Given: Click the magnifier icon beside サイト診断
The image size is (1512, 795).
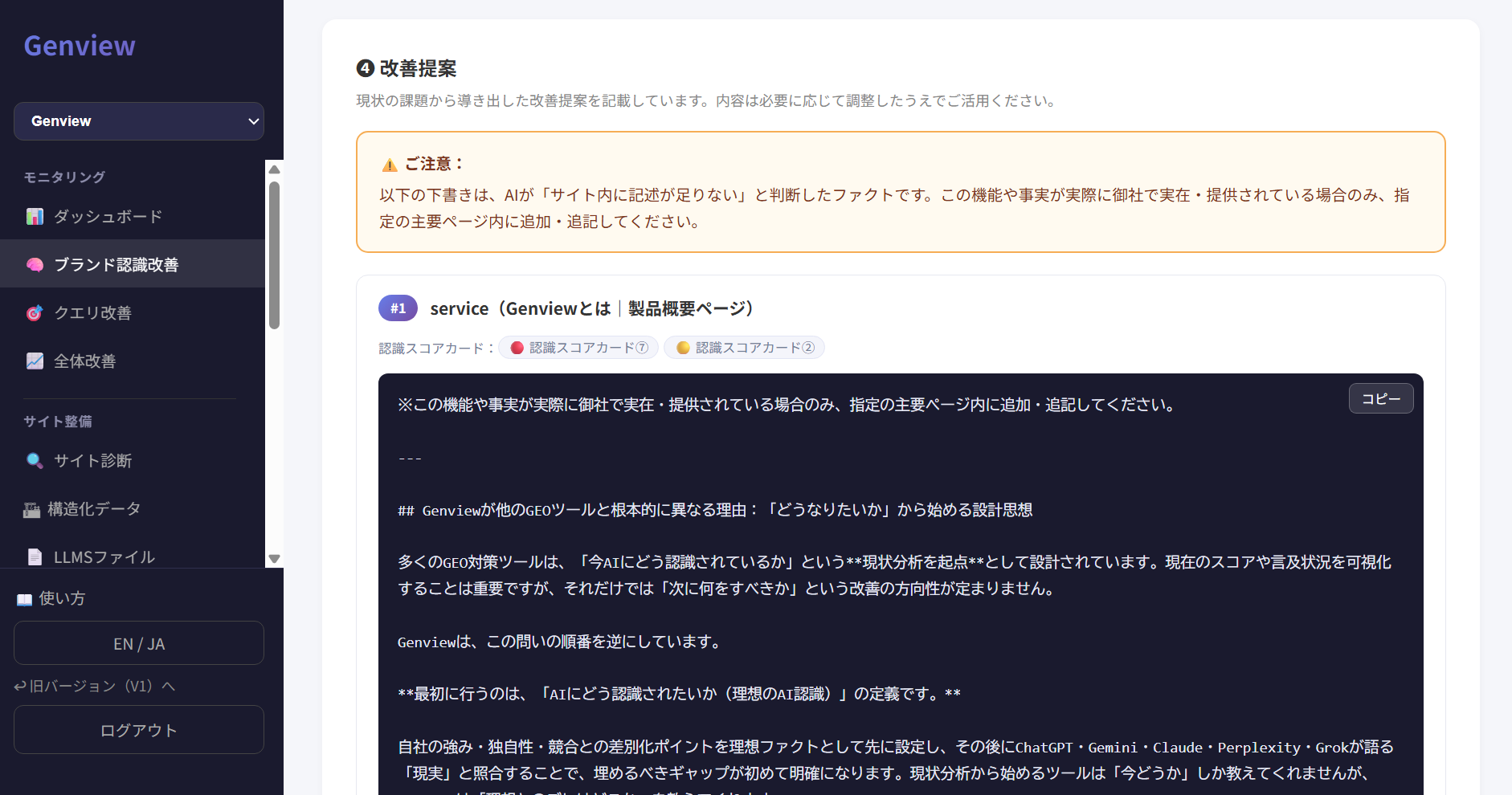Looking at the screenshot, I should click(x=35, y=461).
